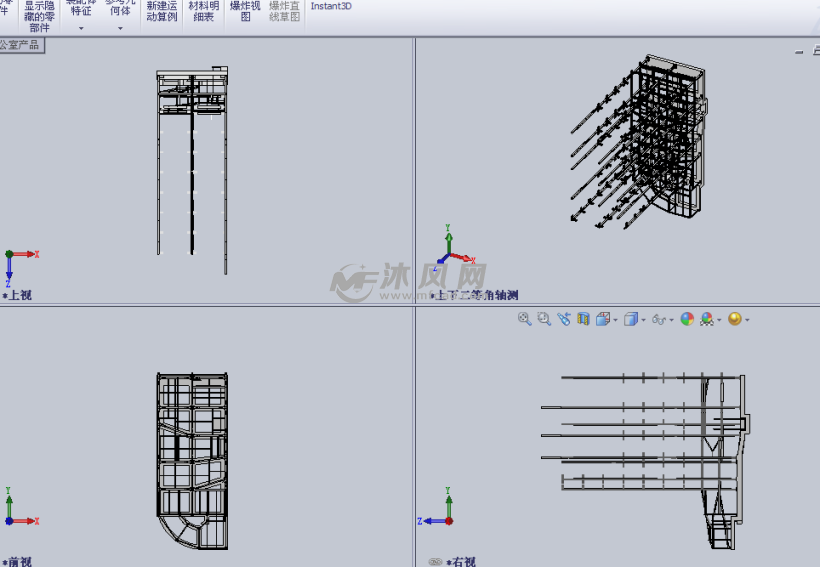Open the View Orientation dropdown arrow
This screenshot has width=820, height=567.
616,320
